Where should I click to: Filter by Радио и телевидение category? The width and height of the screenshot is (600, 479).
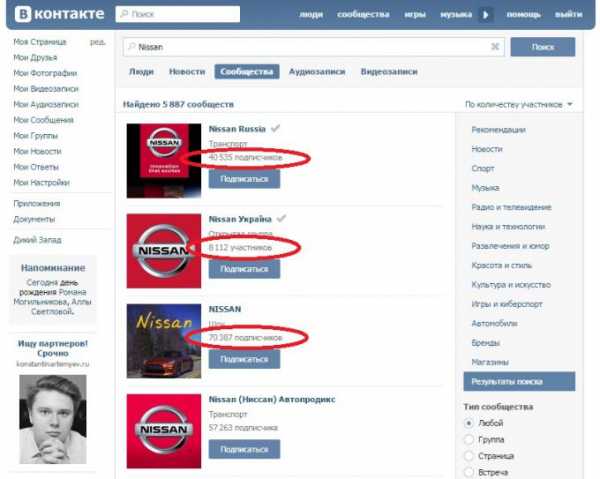[511, 207]
